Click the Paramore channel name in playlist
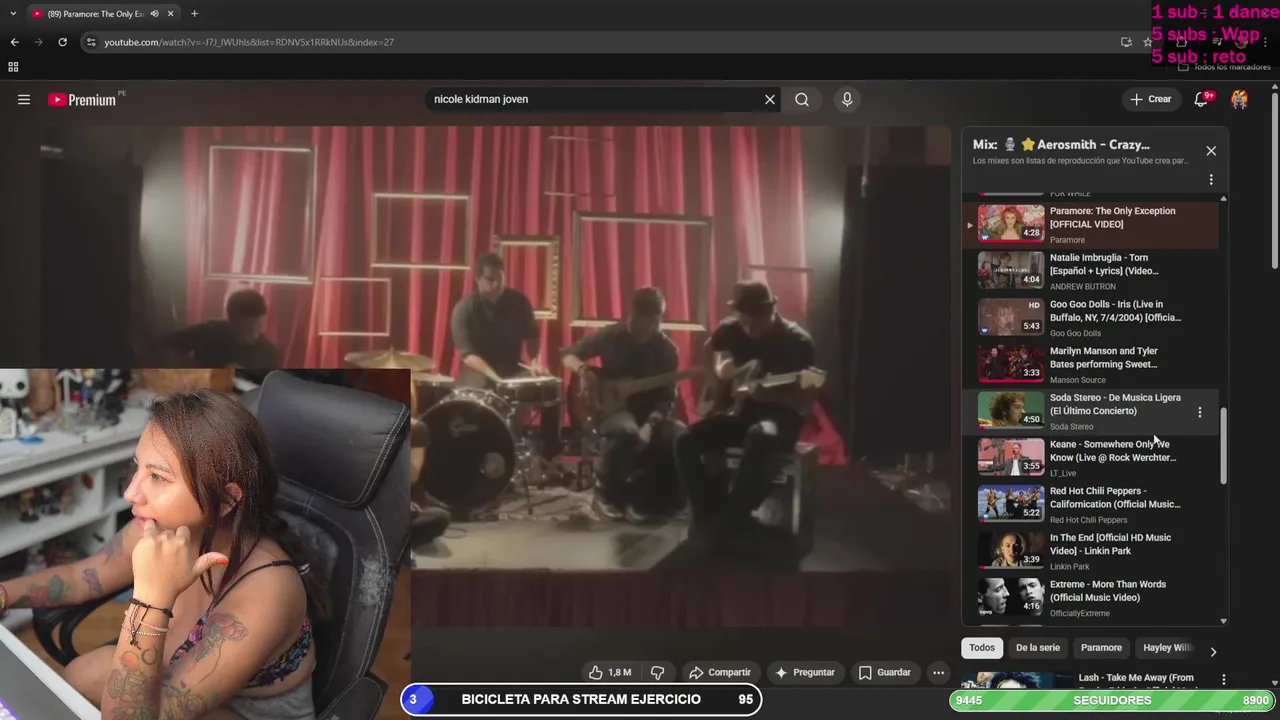The width and height of the screenshot is (1280, 720). [1067, 240]
